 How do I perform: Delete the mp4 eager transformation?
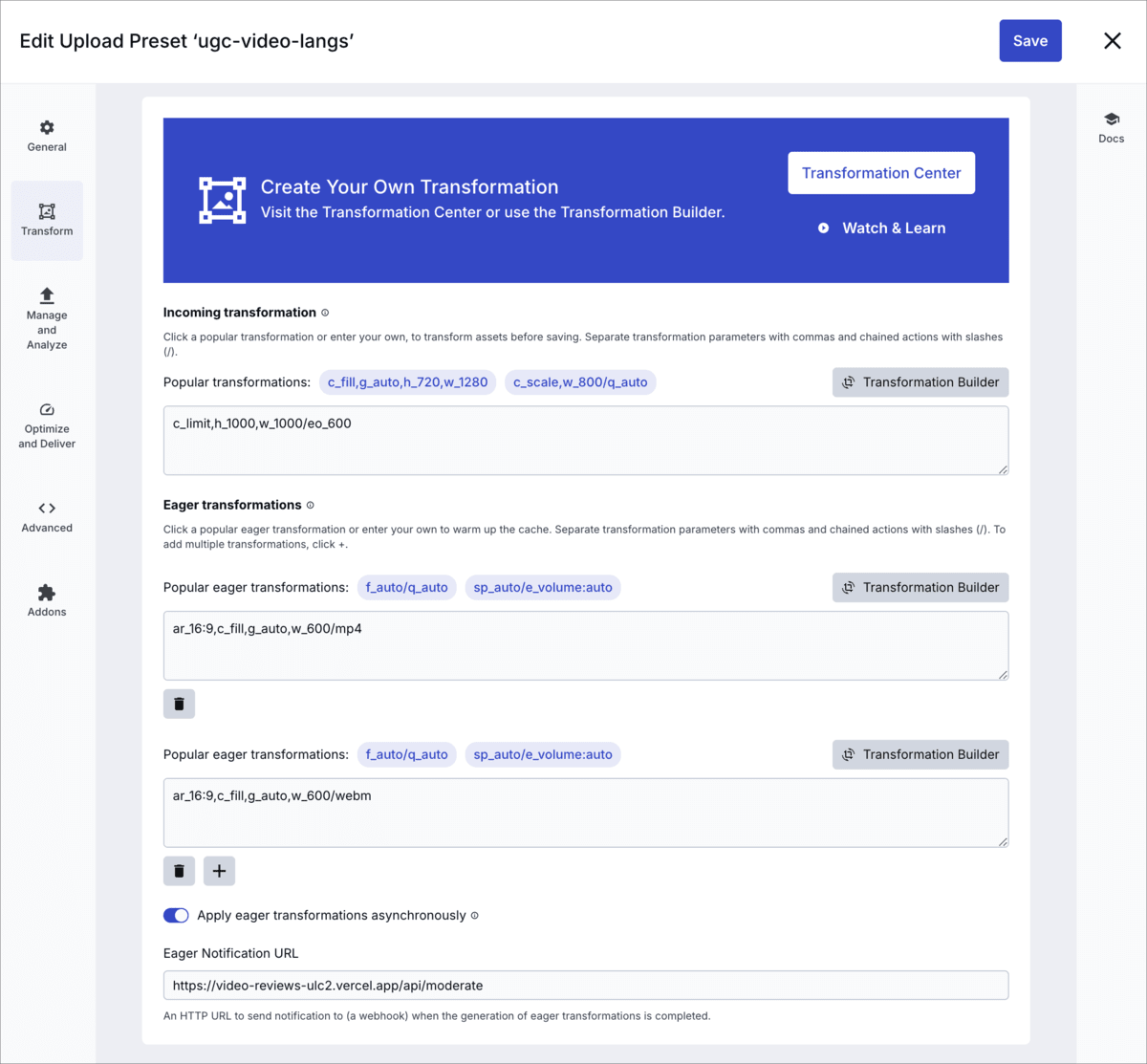[x=180, y=704]
